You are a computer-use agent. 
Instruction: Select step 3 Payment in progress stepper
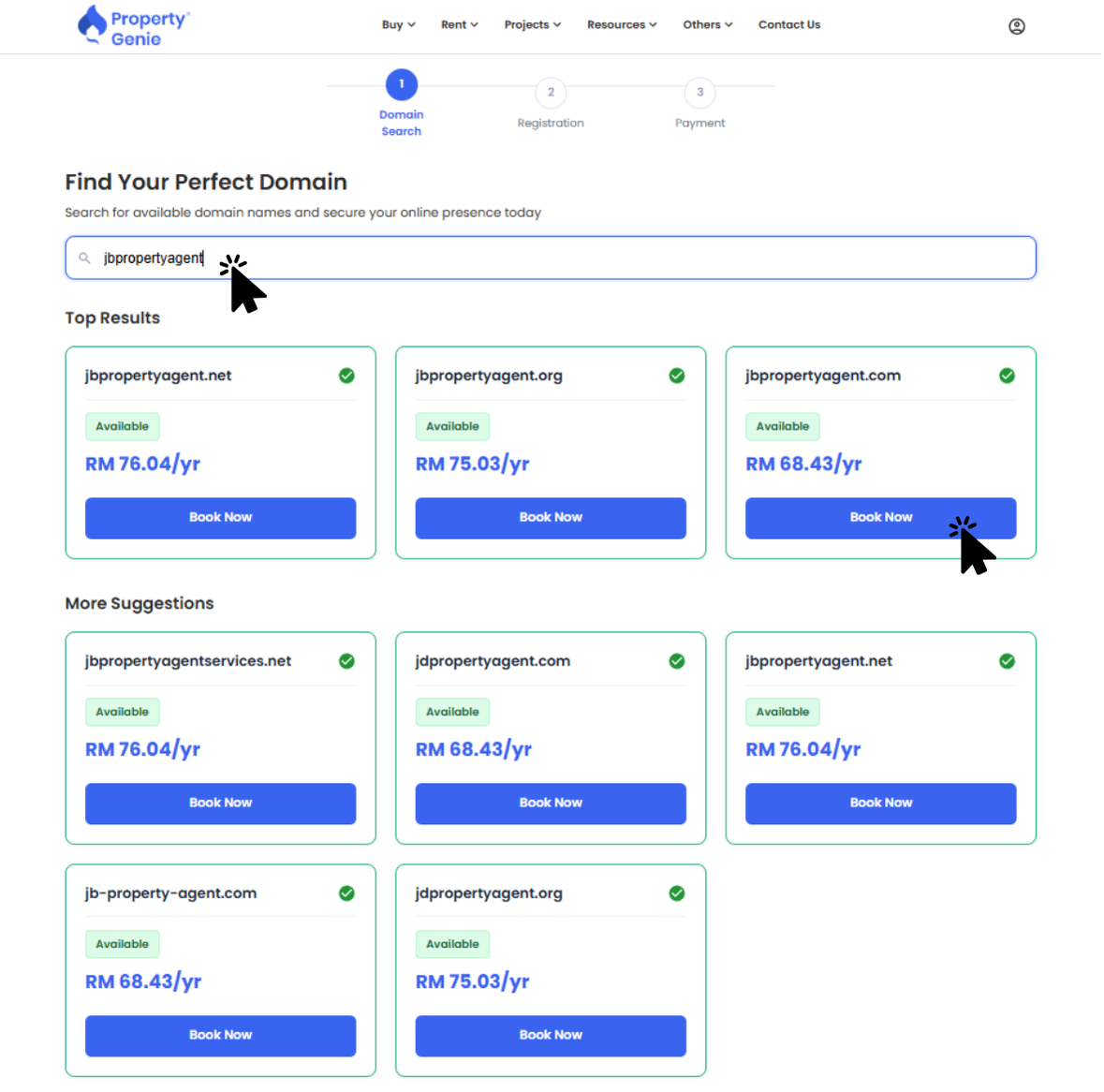[x=699, y=93]
